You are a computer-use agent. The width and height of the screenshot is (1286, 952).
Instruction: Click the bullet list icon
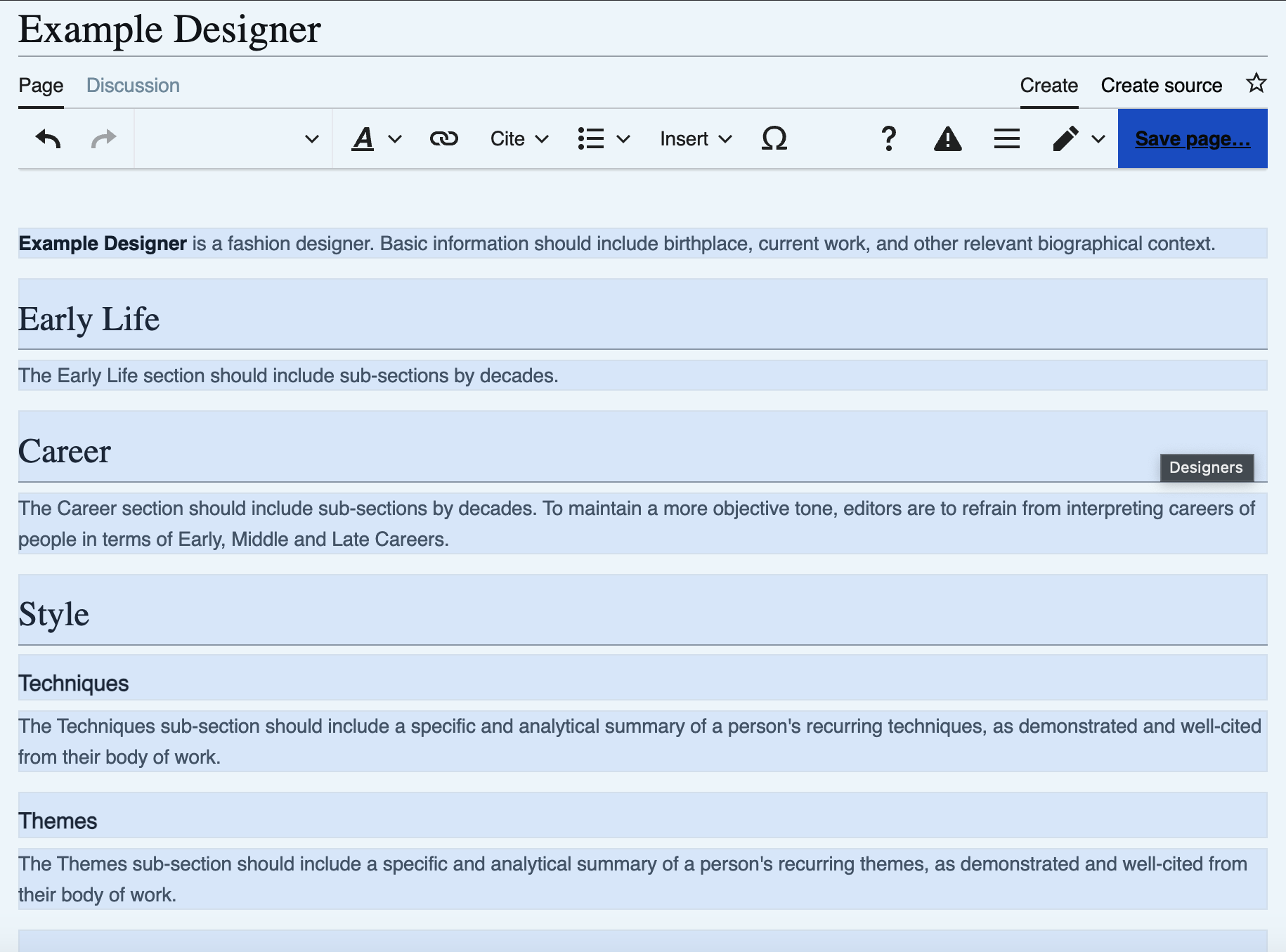[x=591, y=138]
